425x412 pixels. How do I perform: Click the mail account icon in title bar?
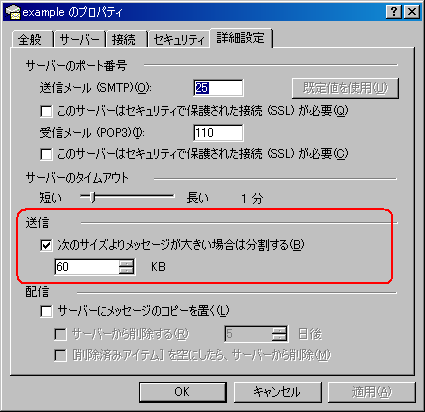coord(13,12)
